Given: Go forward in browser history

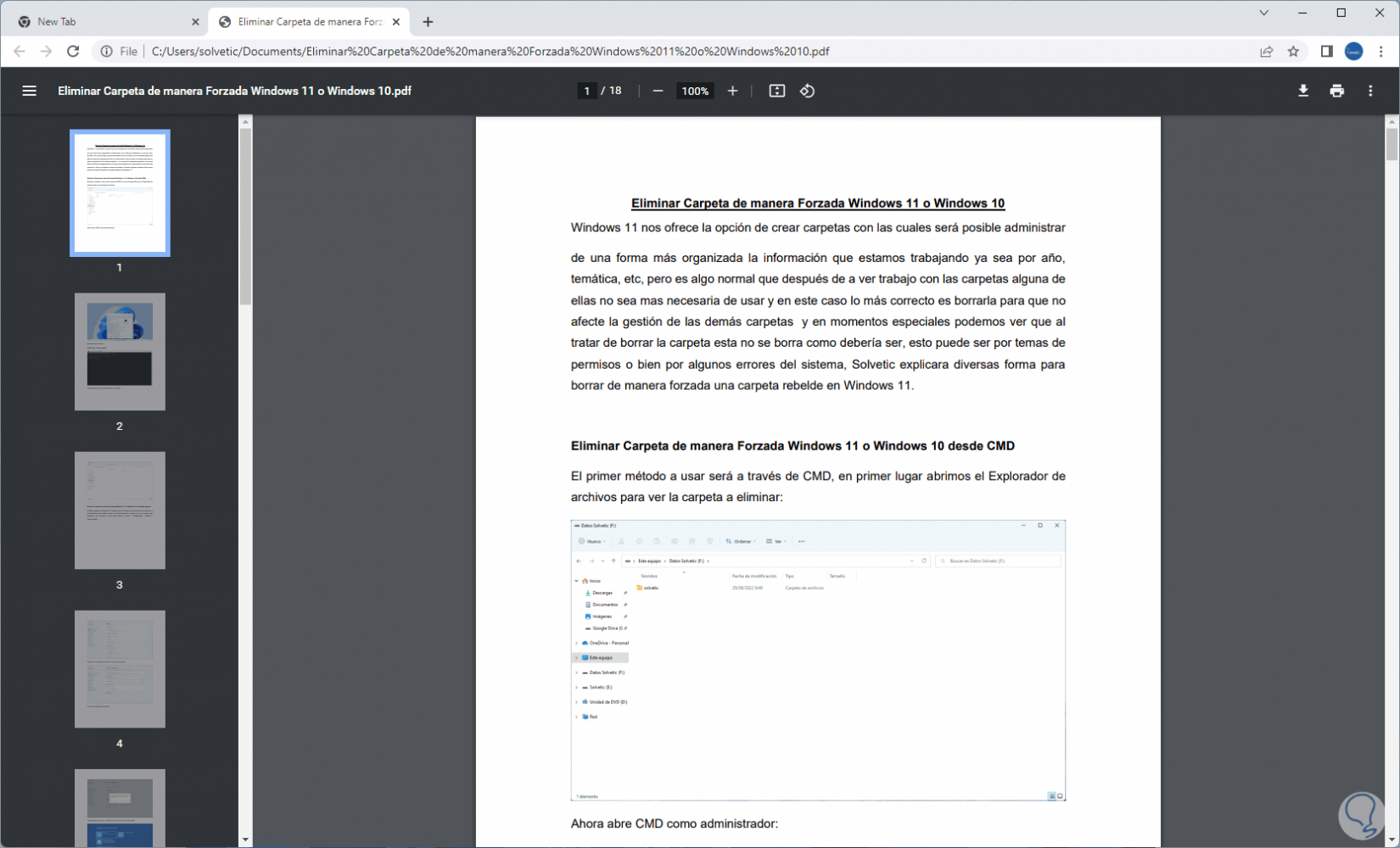Looking at the screenshot, I should [x=46, y=51].
